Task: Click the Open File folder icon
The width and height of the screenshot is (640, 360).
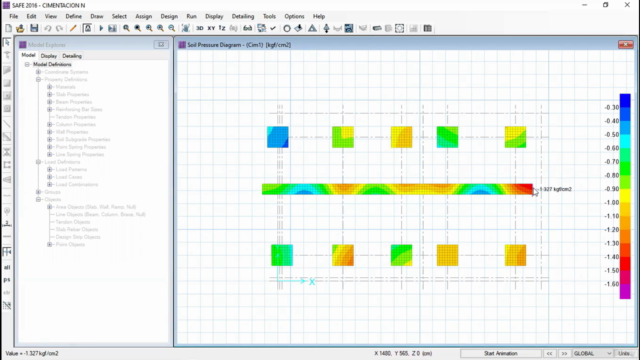Action: click(x=20, y=28)
